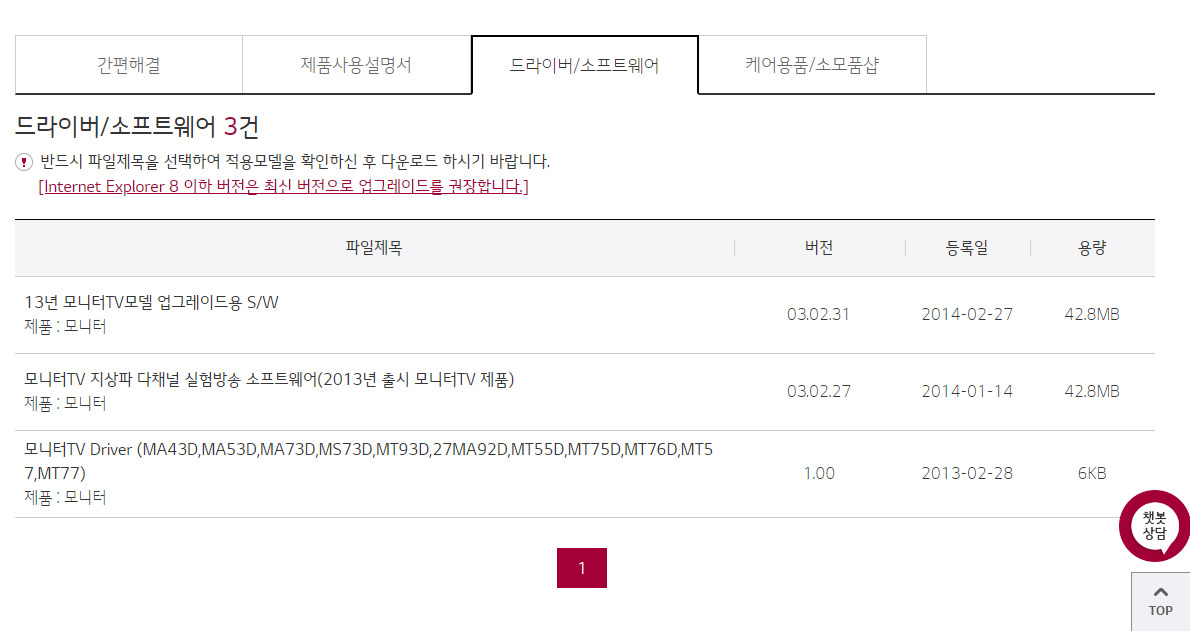Click the 6KB size cell

[1092, 473]
